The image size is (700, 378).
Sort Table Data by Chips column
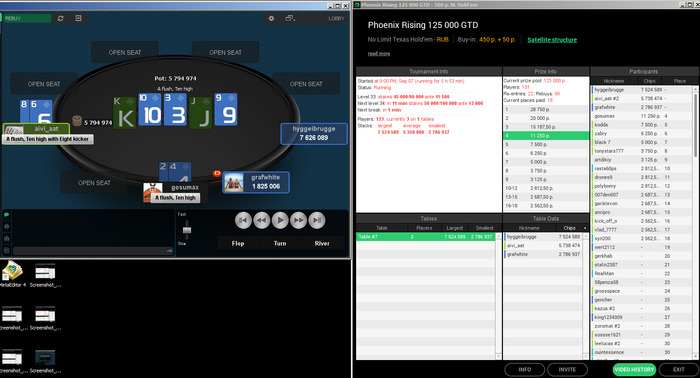[569, 228]
